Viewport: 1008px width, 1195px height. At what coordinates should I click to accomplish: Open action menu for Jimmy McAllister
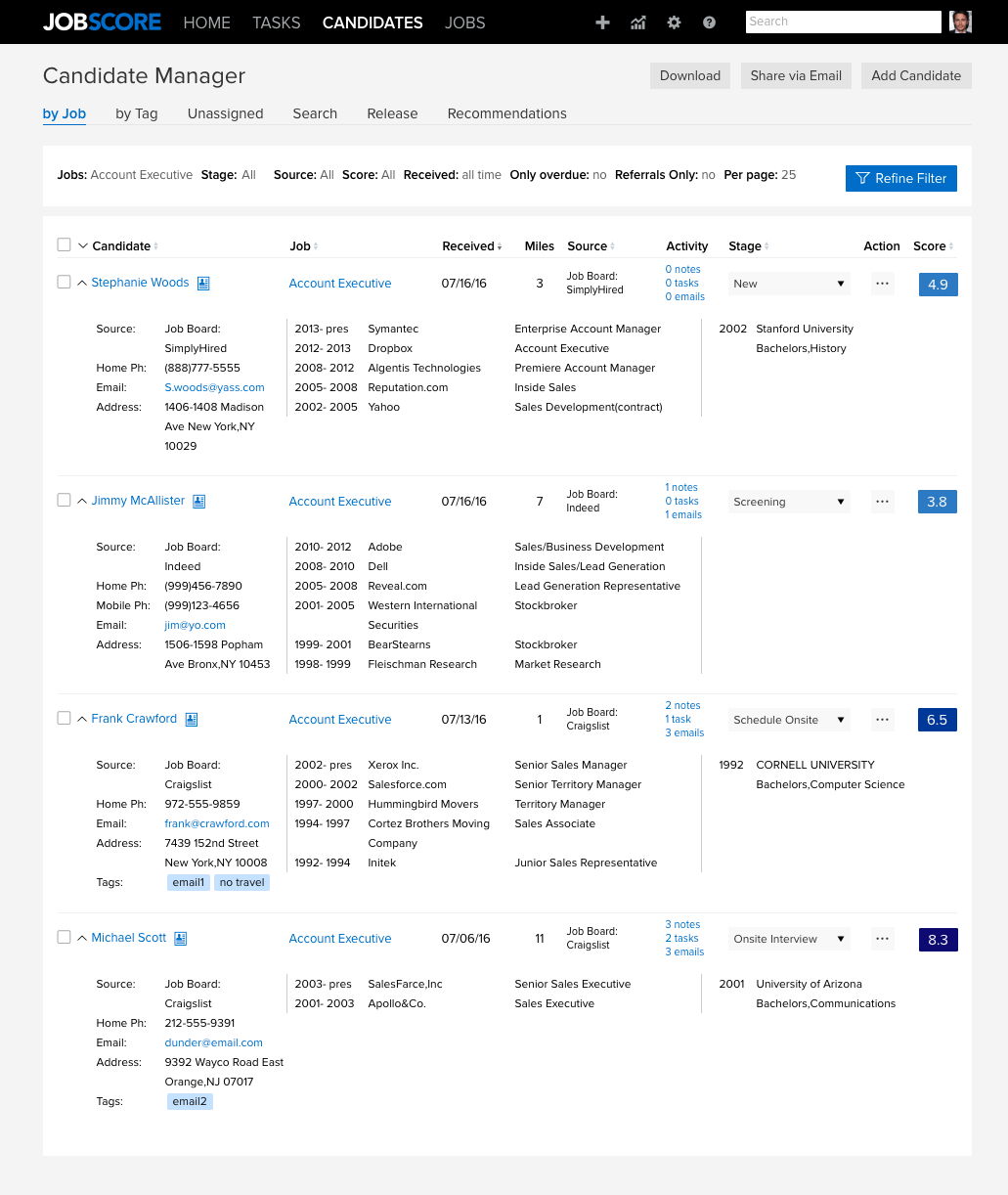[x=882, y=502]
